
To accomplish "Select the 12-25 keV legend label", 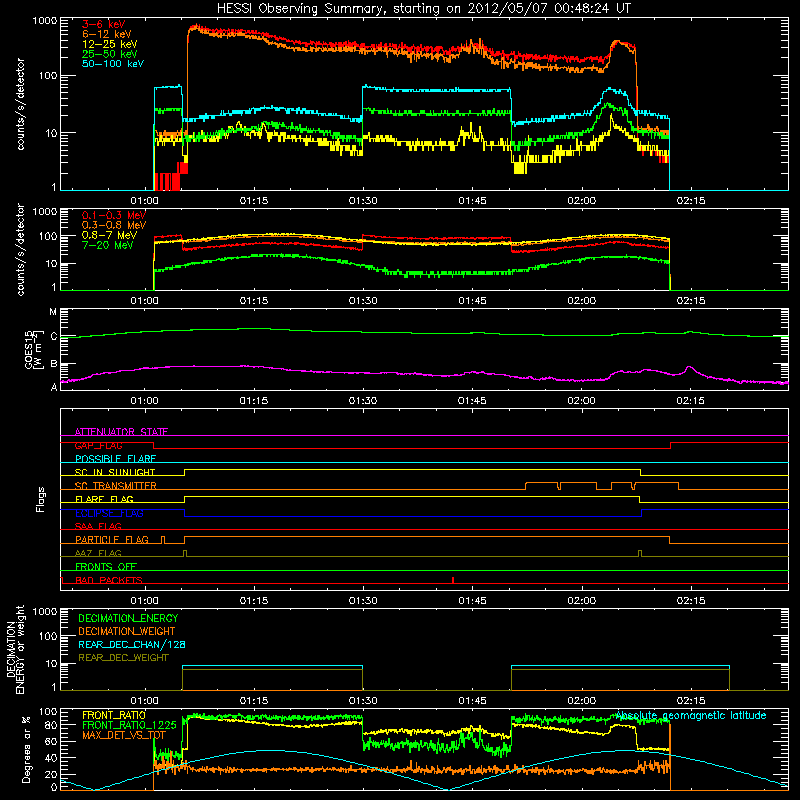I will coord(110,44).
